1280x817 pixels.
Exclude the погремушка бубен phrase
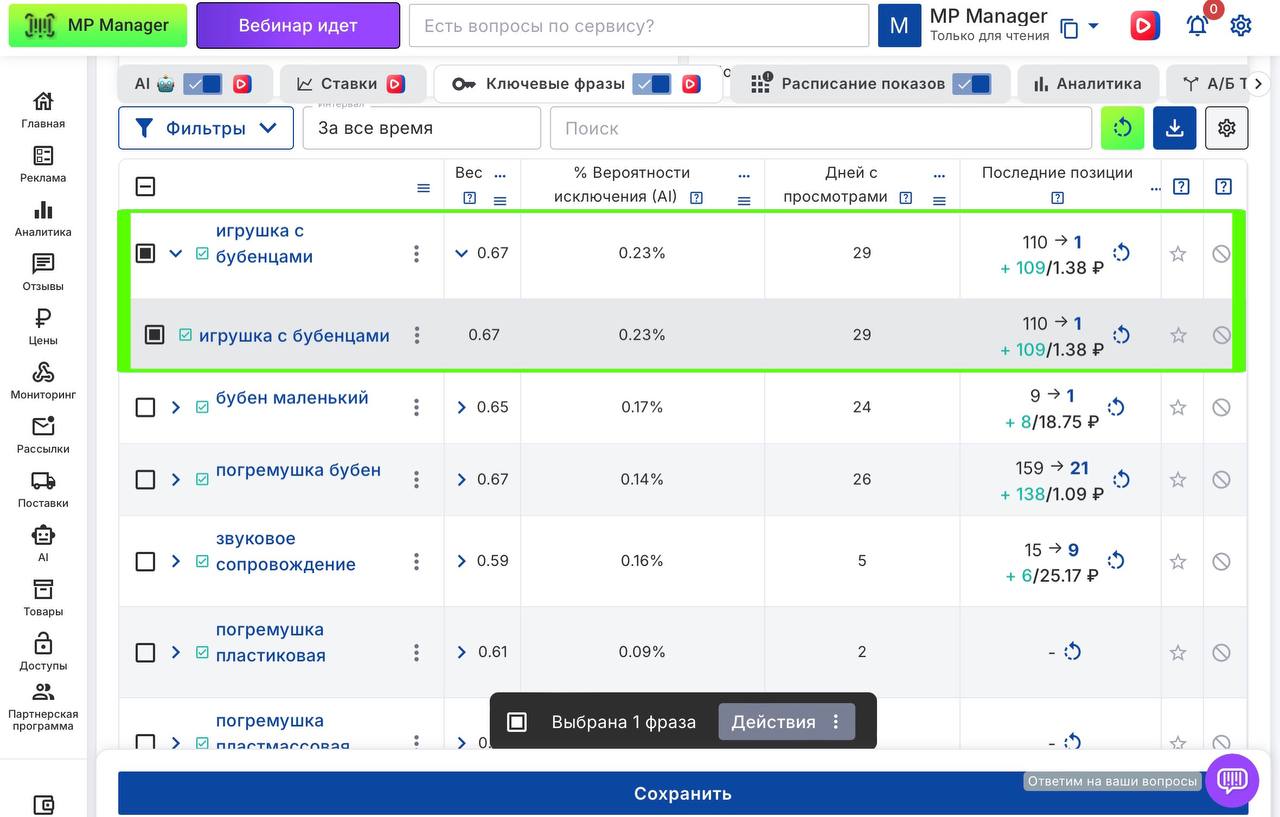tap(1221, 480)
